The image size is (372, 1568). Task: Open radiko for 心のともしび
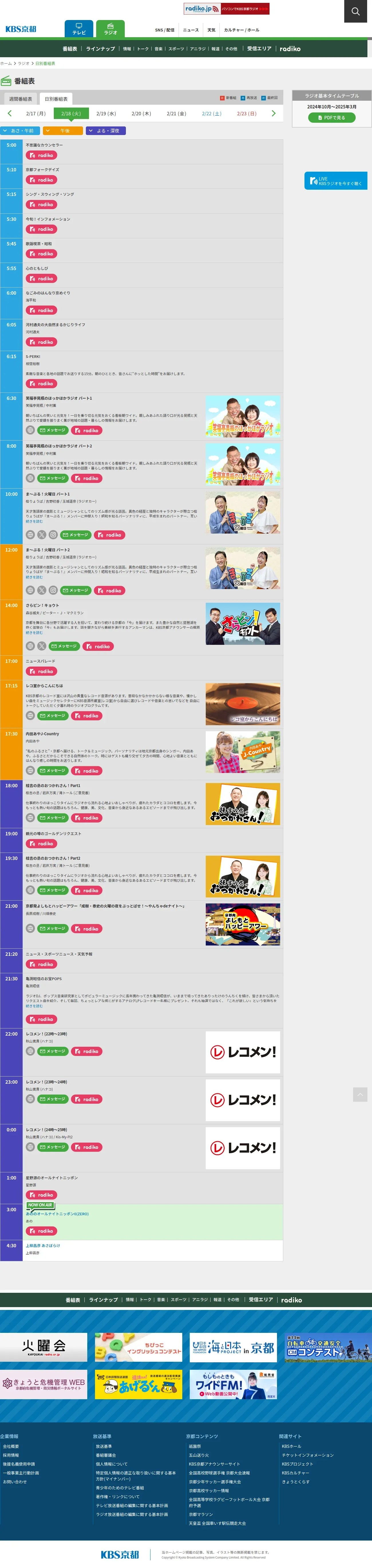tap(41, 278)
